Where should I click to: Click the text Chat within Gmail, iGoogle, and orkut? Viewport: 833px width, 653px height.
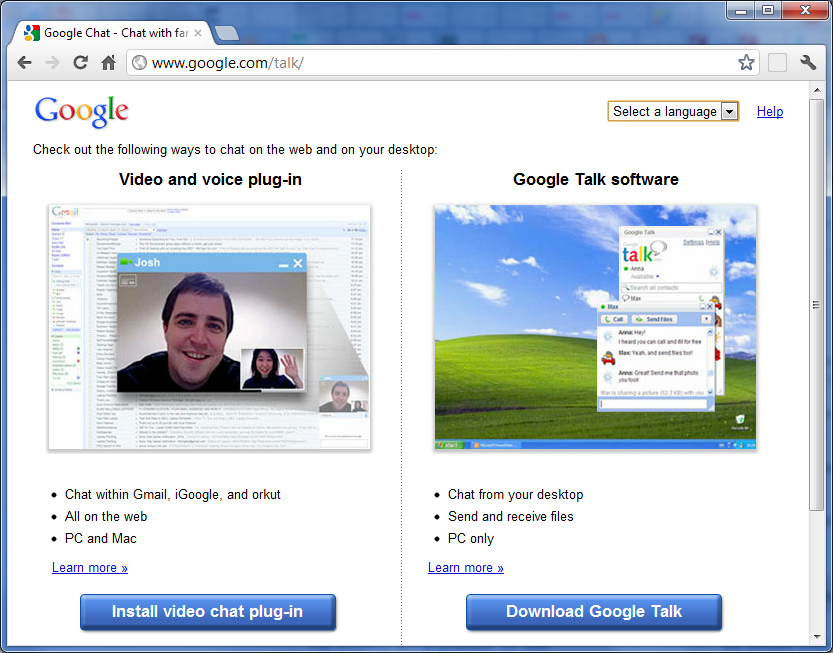(173, 495)
